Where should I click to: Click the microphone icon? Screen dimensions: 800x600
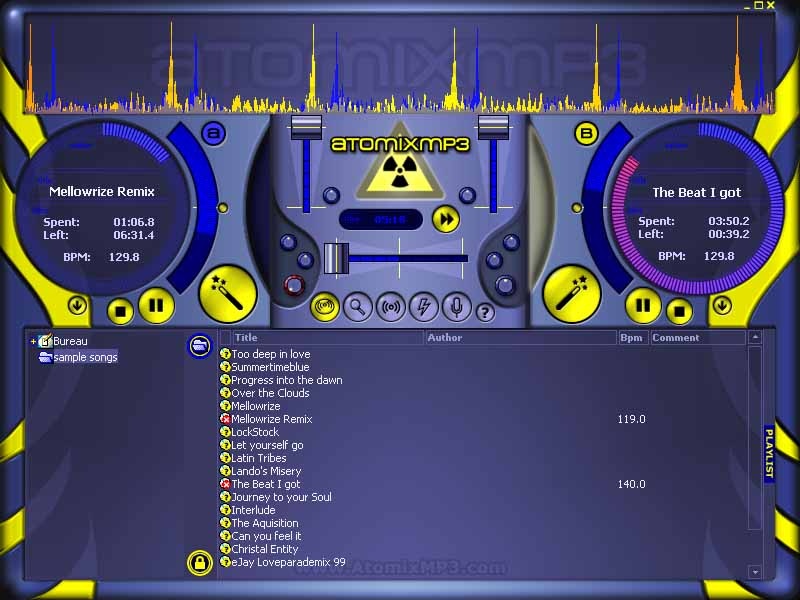tap(455, 308)
